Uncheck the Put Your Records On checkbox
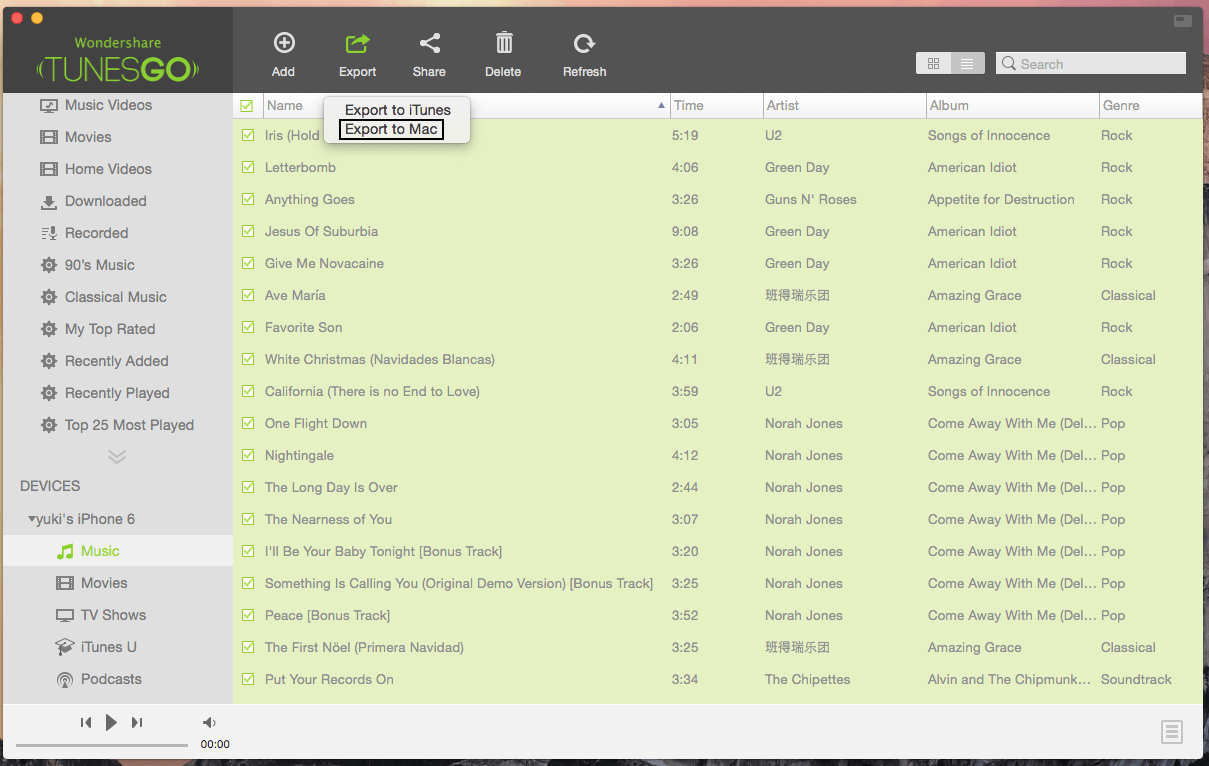Viewport: 1209px width, 766px height. 248,679
